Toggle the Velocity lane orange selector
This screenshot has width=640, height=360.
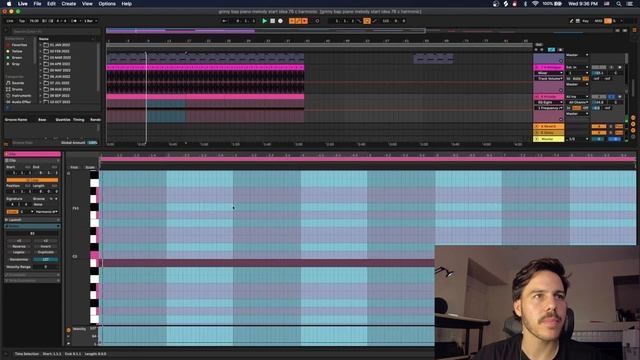69,330
